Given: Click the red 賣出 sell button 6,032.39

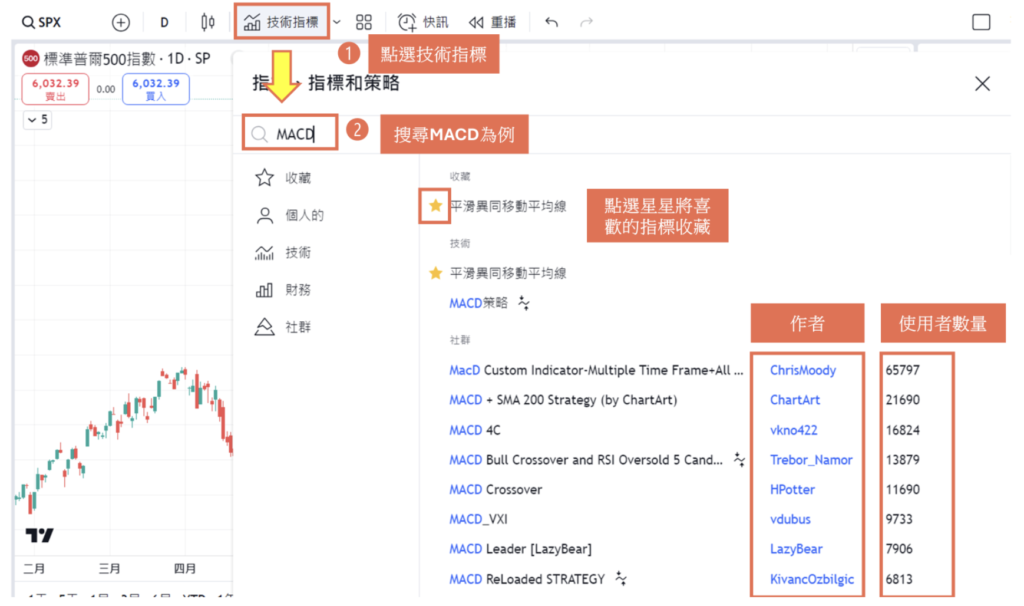Looking at the screenshot, I should click(x=56, y=89).
